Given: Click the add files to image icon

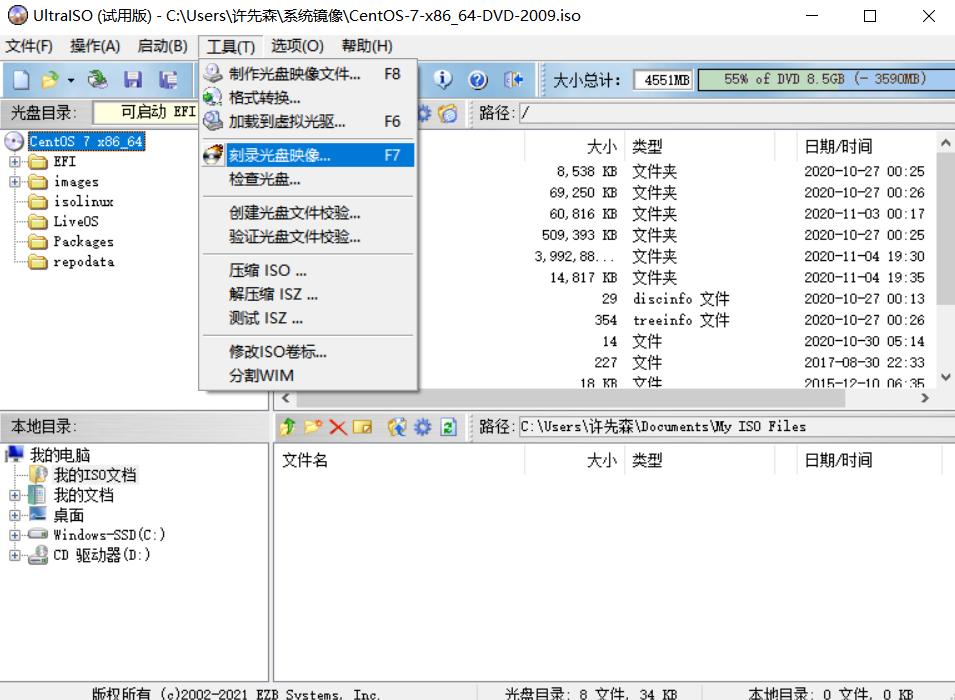Looking at the screenshot, I should tap(397, 427).
